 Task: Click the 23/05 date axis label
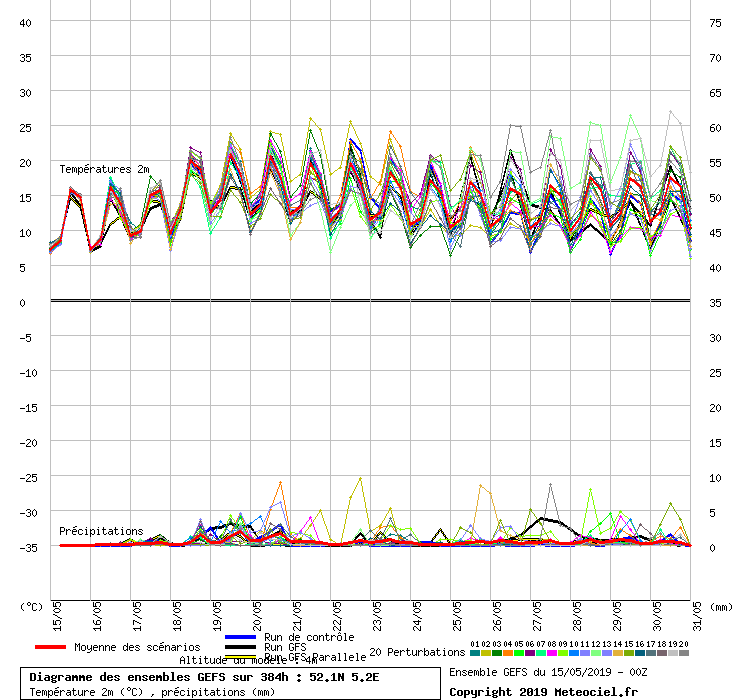pos(377,616)
